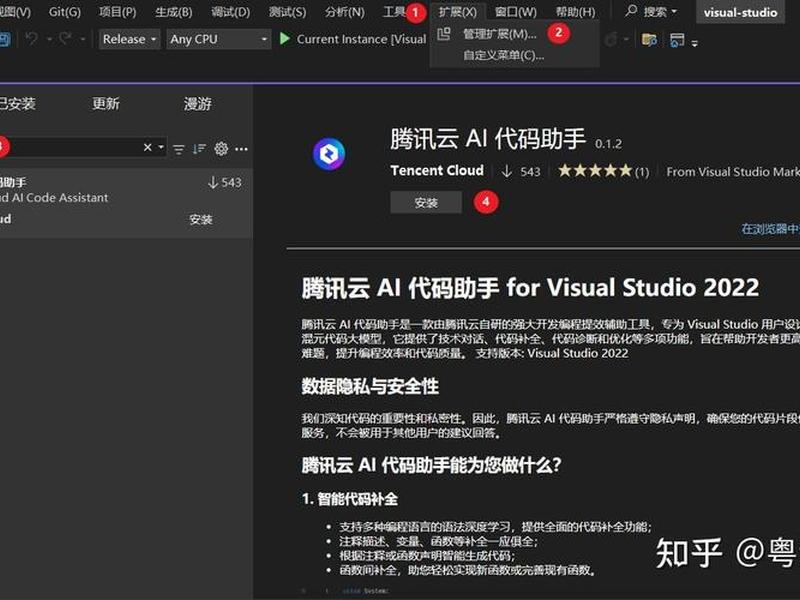Click the five-star rating

pyautogui.click(x=595, y=170)
